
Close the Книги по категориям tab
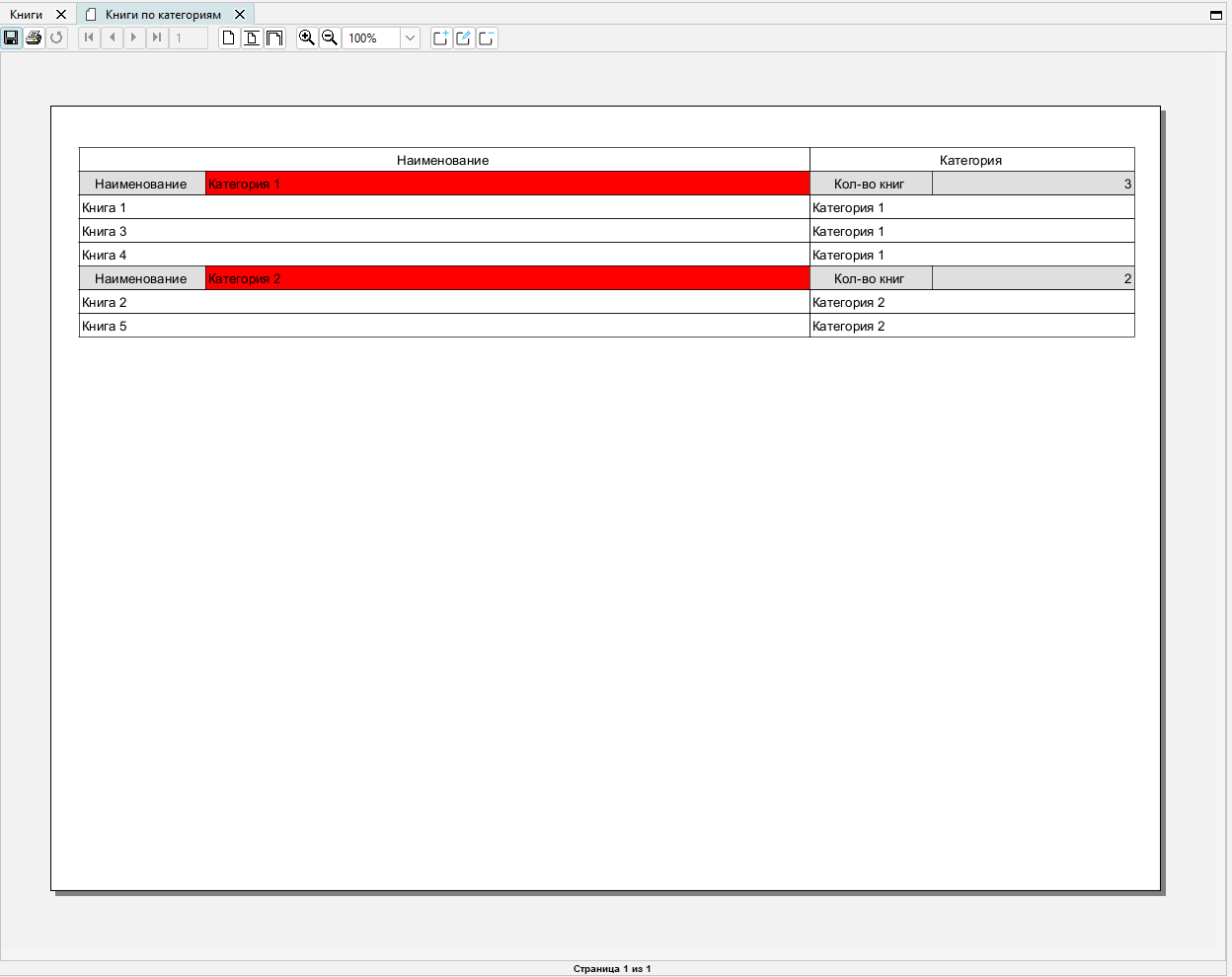pos(240,15)
